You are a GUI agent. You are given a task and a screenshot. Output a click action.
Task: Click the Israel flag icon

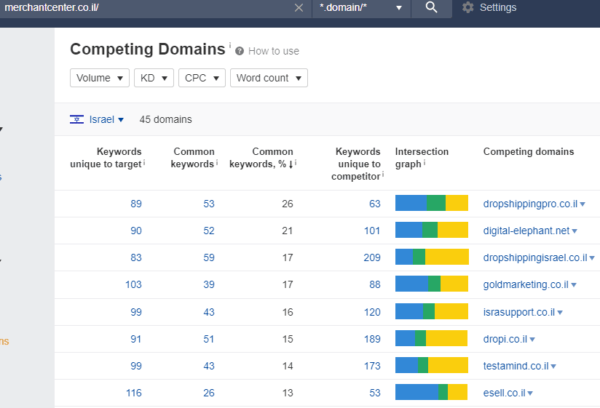[x=77, y=119]
